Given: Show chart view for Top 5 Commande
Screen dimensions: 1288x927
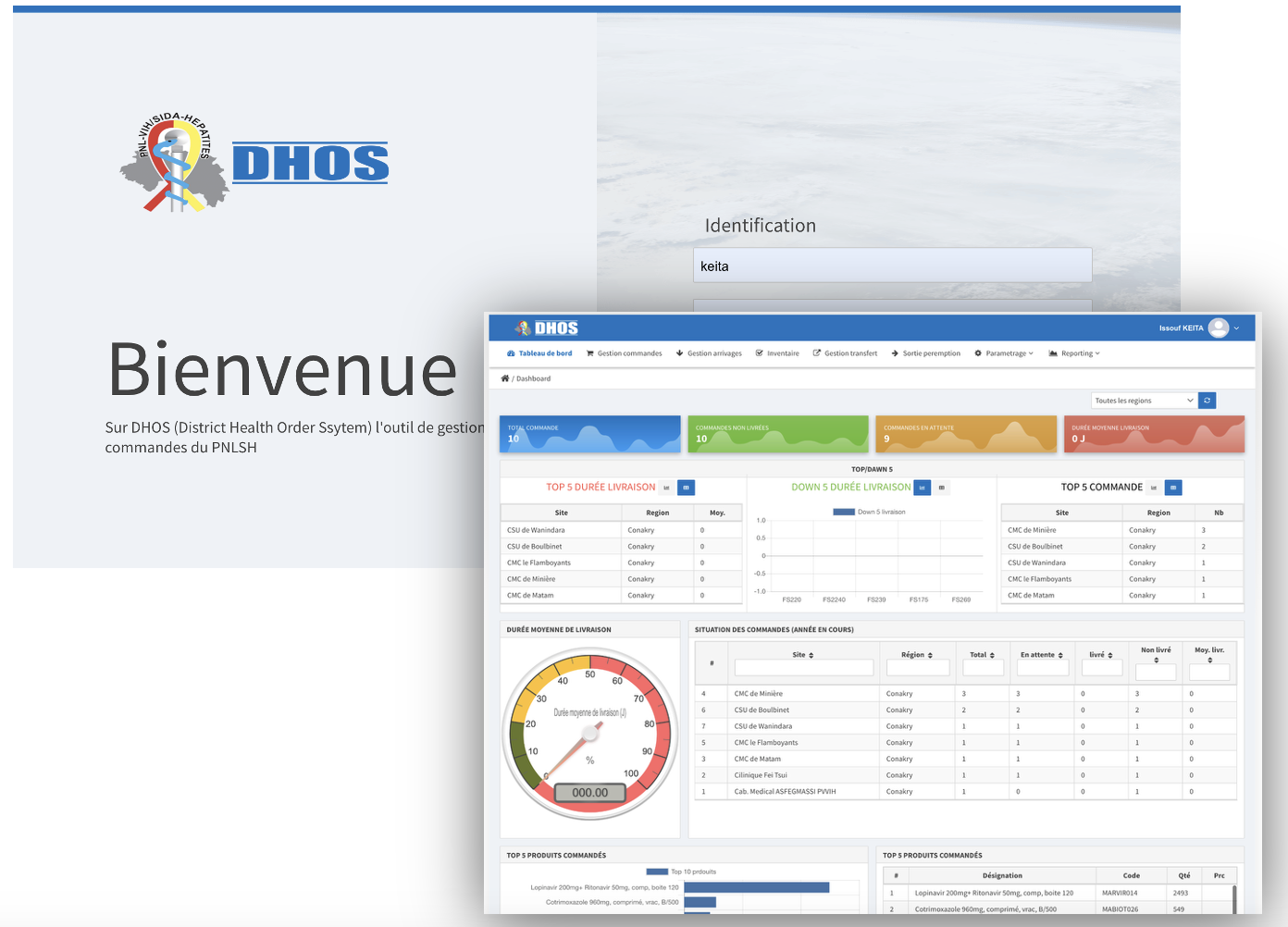Looking at the screenshot, I should tap(1154, 488).
